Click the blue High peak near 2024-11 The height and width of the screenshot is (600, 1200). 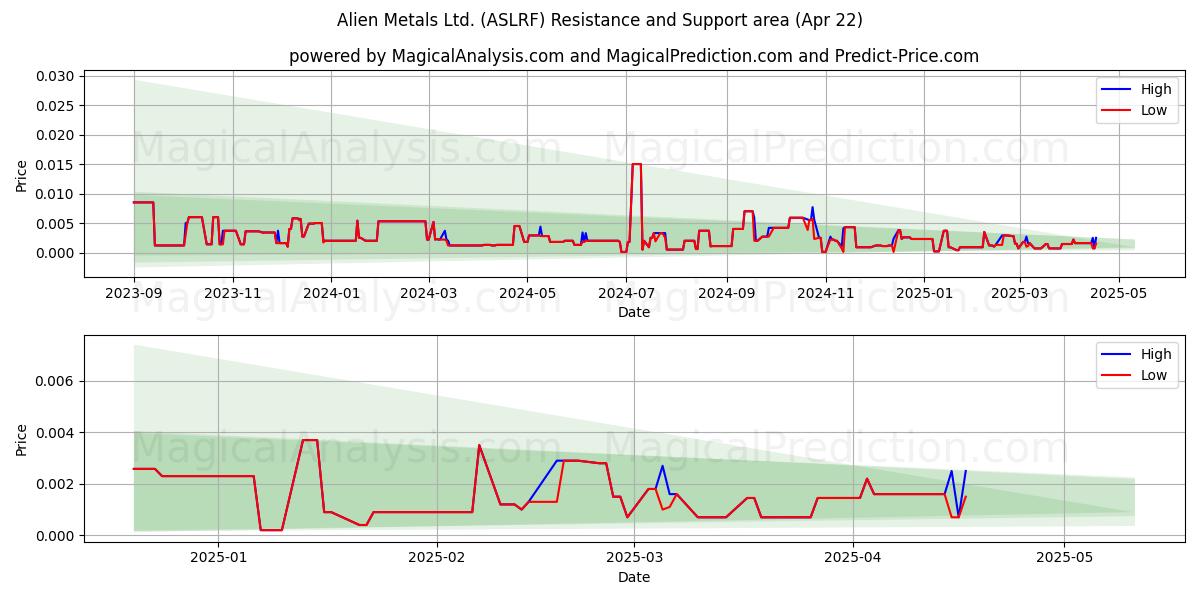[812, 208]
